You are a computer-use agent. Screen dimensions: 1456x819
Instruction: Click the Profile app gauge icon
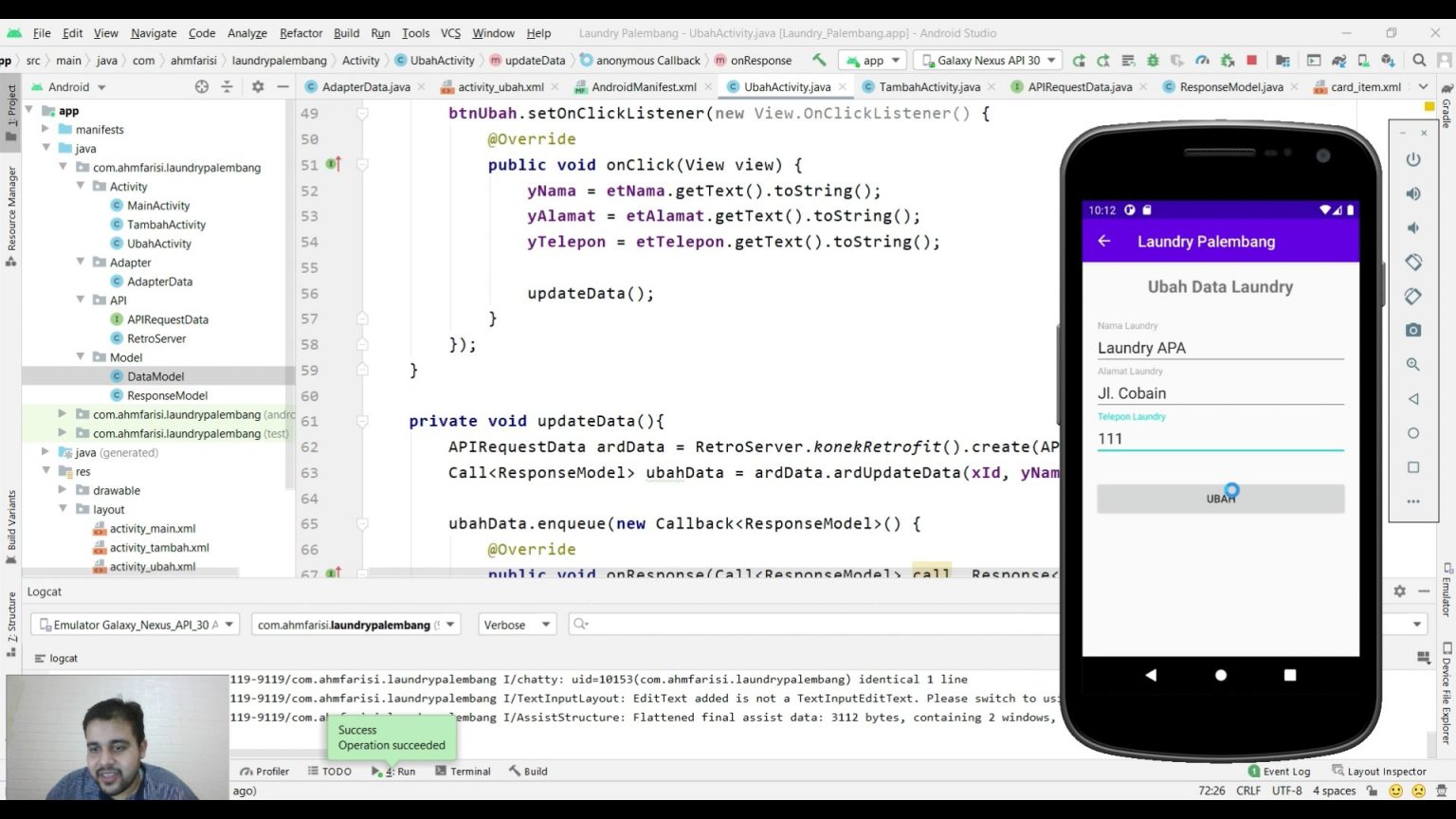pos(1202,60)
